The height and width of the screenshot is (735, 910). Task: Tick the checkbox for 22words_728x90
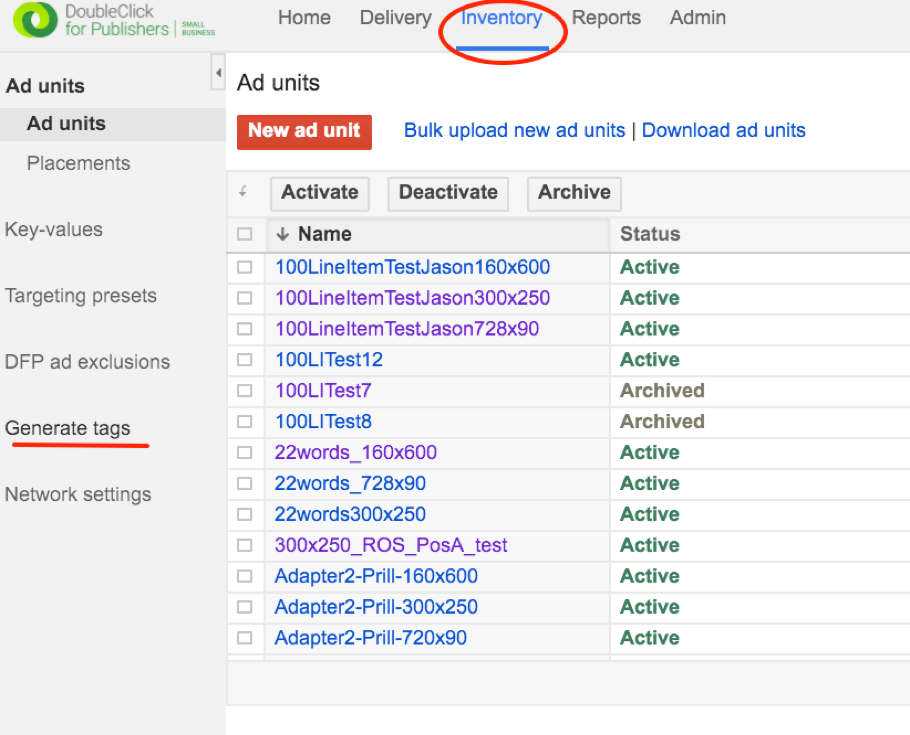coord(245,483)
